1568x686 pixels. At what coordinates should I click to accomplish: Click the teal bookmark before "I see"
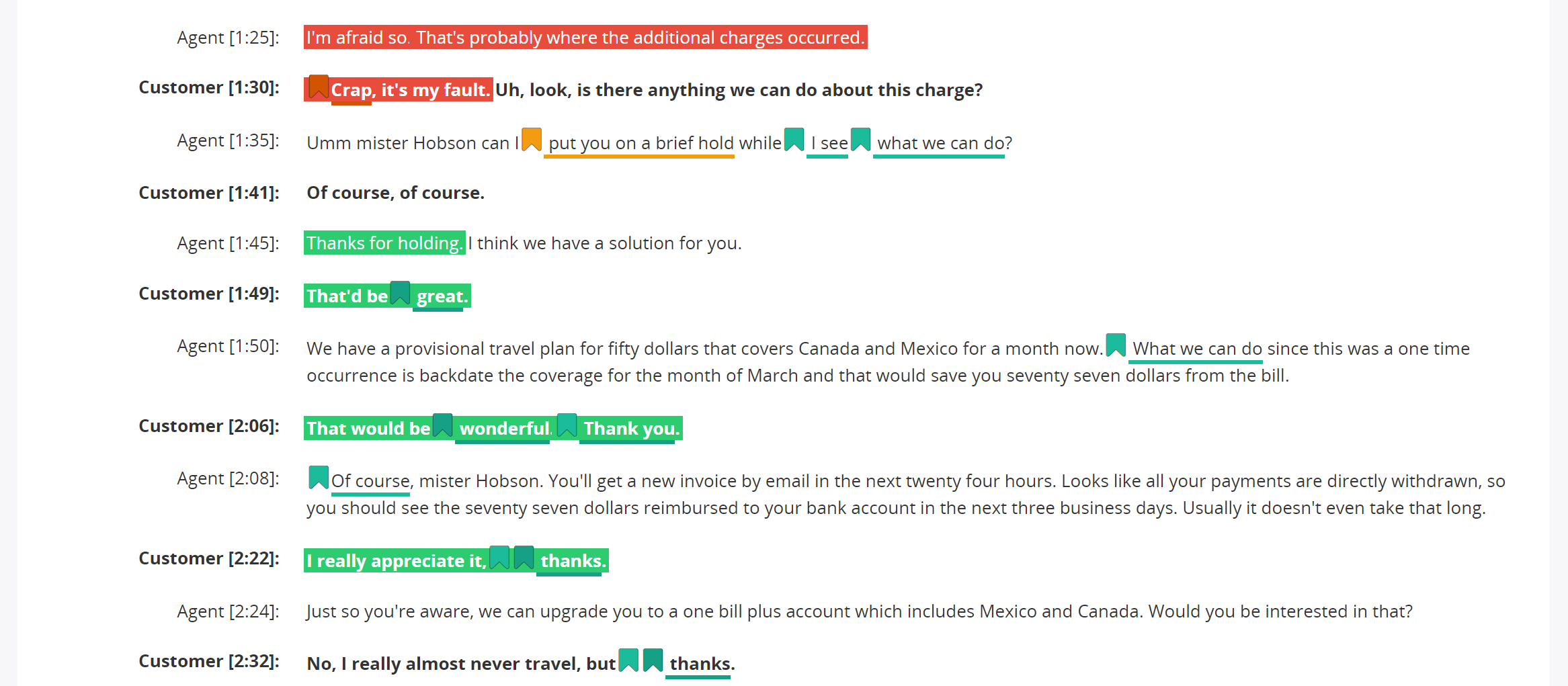(x=794, y=140)
